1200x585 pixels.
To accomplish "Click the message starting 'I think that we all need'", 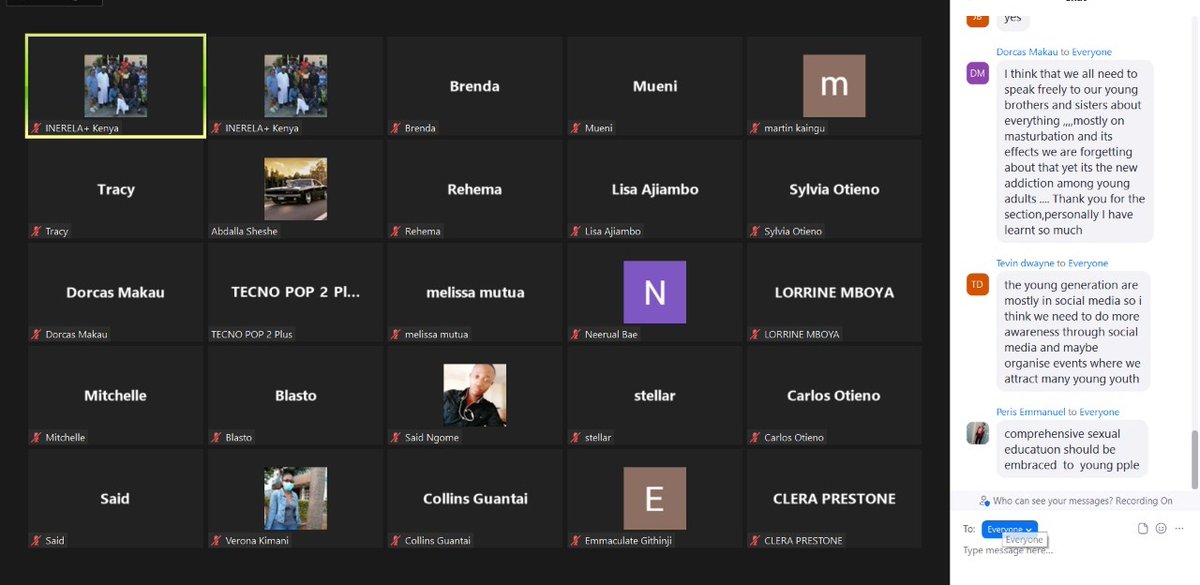I will coord(1075,152).
